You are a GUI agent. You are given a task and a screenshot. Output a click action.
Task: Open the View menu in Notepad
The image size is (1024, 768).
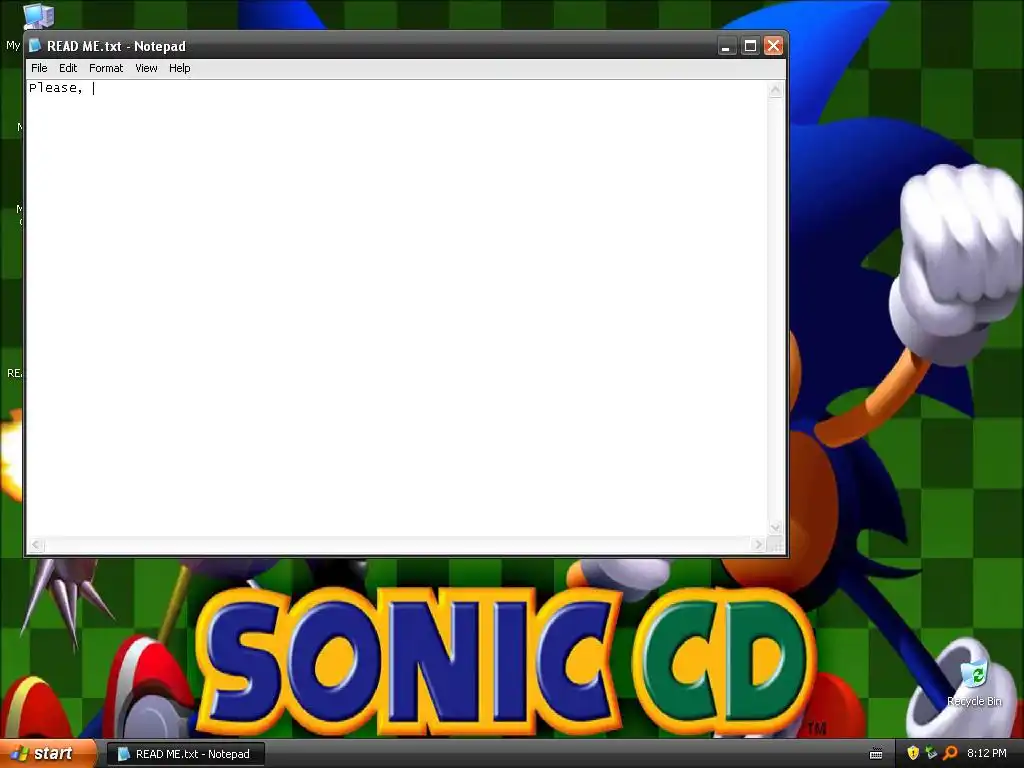click(x=146, y=68)
